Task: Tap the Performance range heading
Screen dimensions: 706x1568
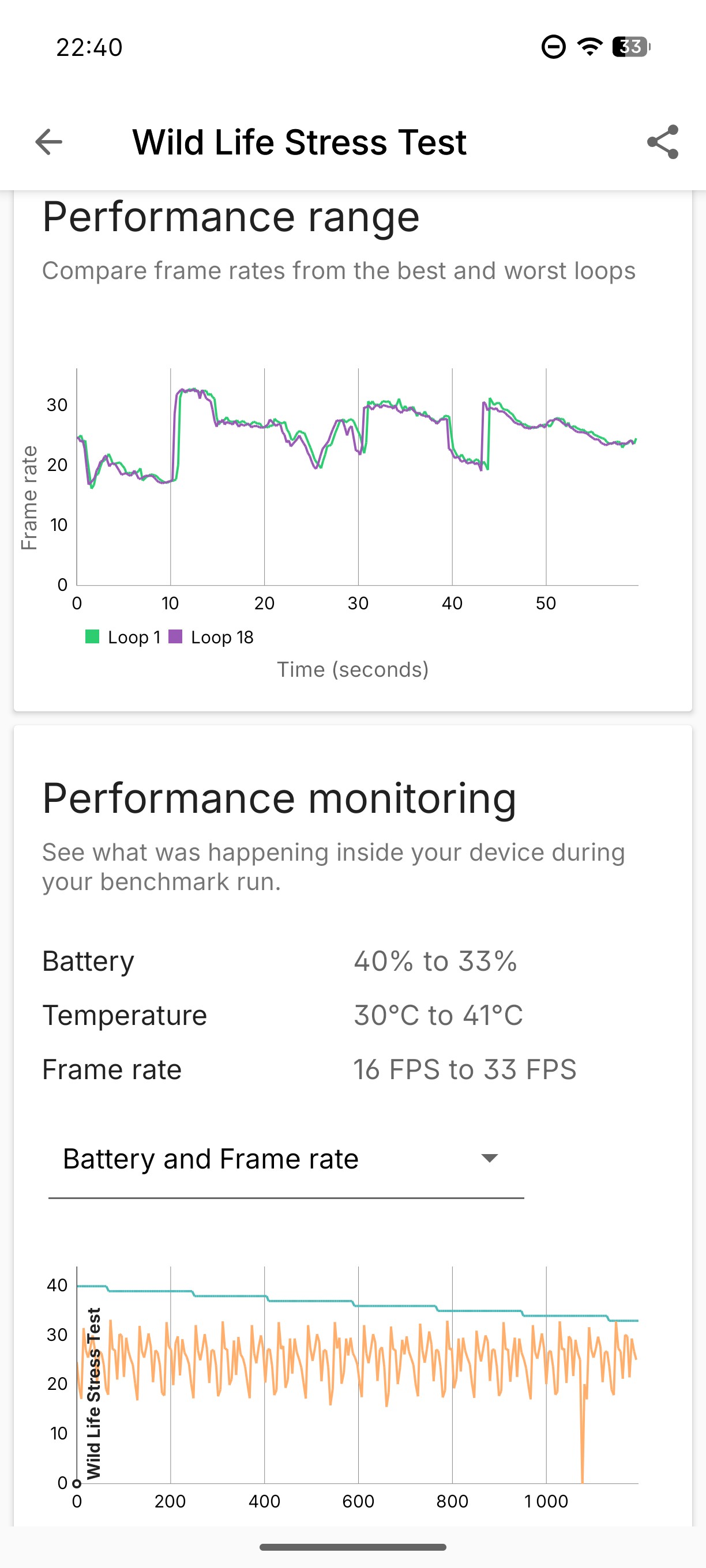Action: pos(231,217)
